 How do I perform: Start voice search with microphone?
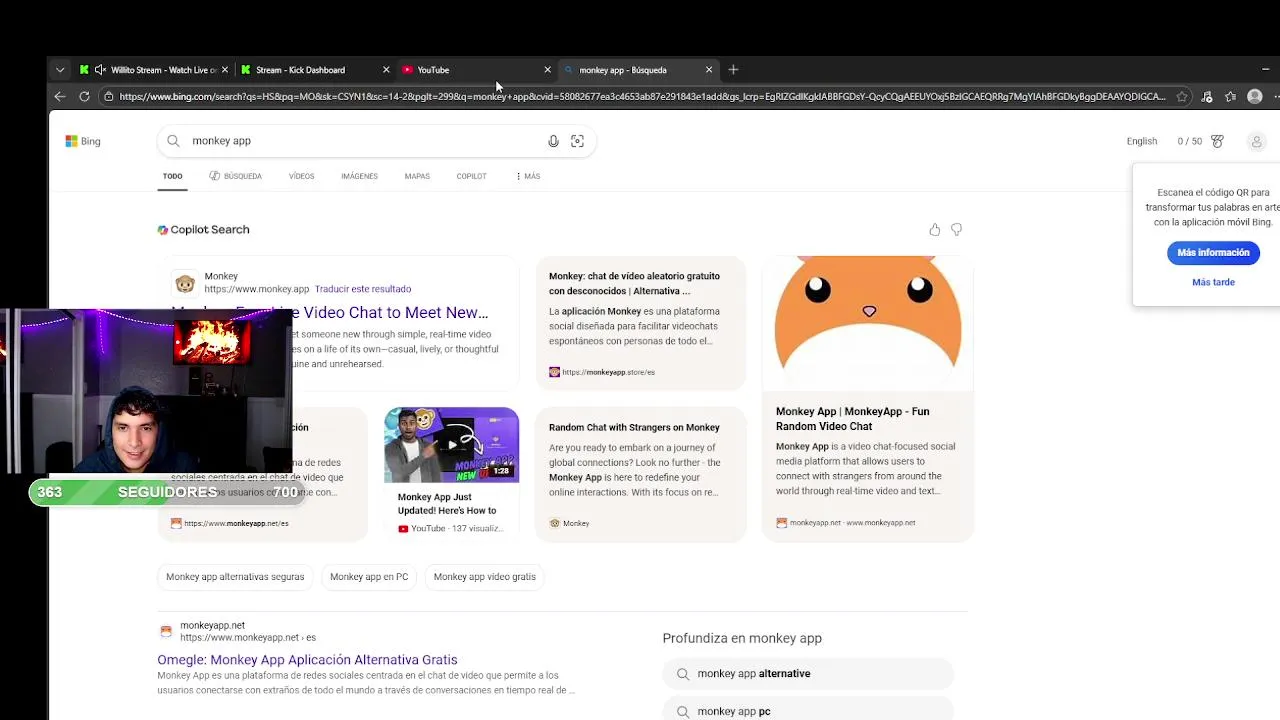tap(553, 141)
